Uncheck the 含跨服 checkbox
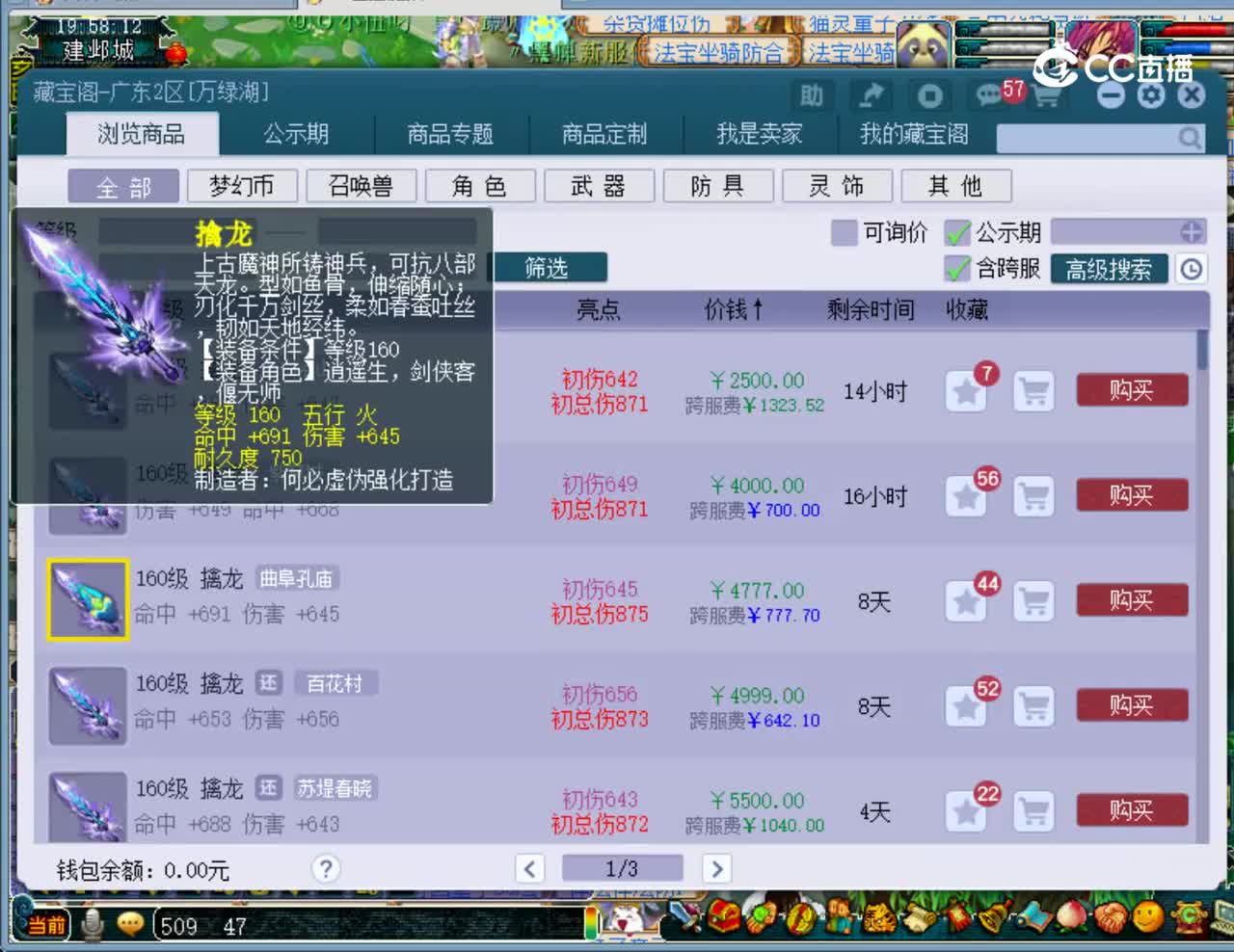This screenshot has height=952, width=1234. tap(957, 269)
